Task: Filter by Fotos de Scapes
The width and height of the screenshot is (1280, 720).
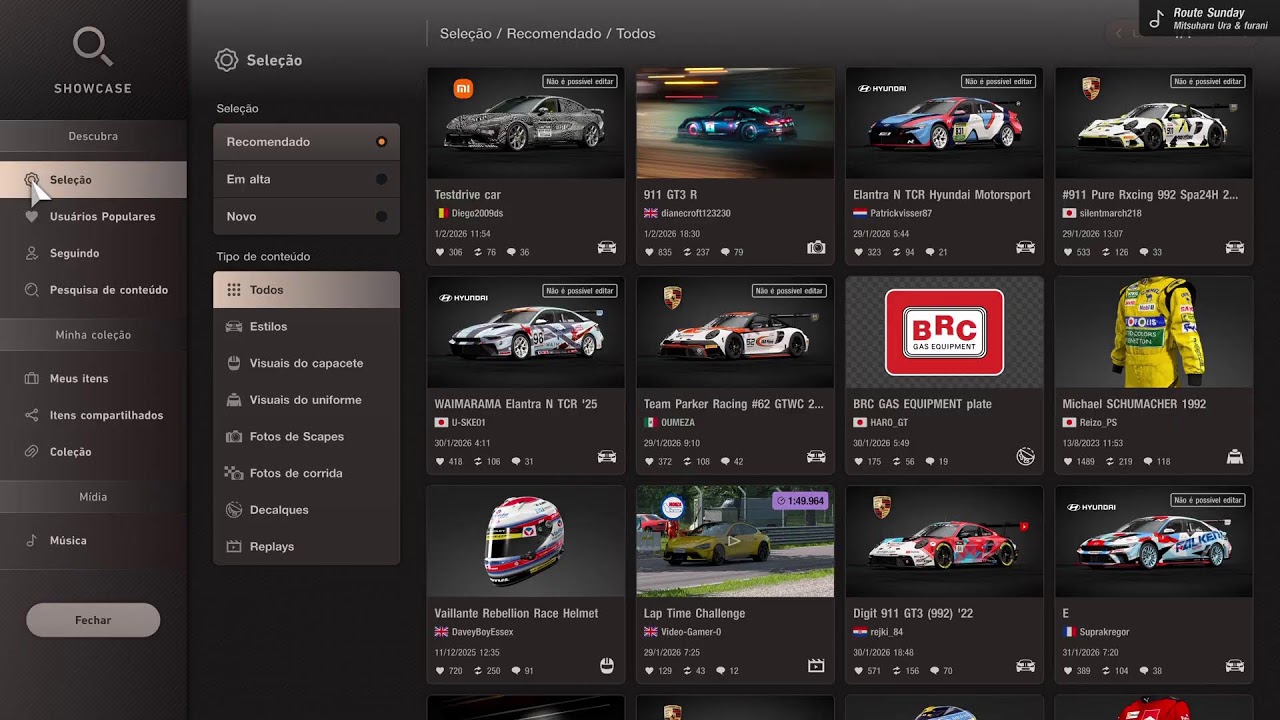Action: [x=306, y=436]
